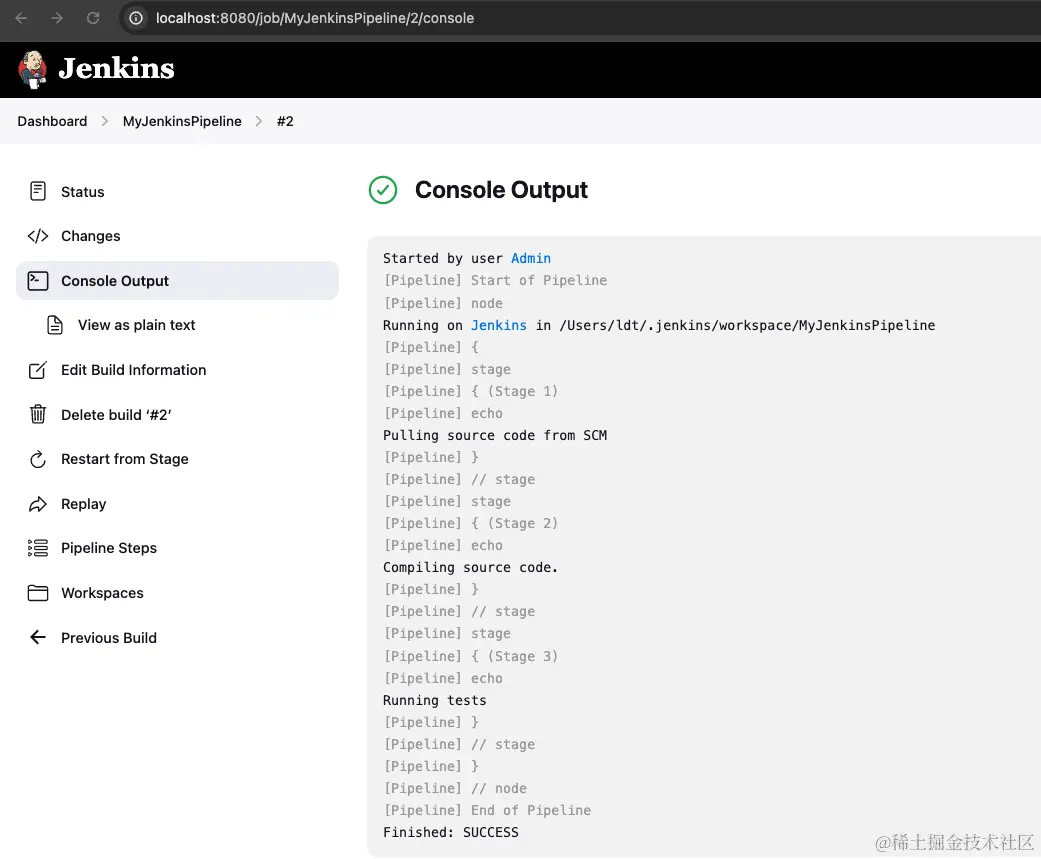Image resolution: width=1041 pixels, height=859 pixels.
Task: Select the Restart from Stage circular arrow icon
Action: coord(37,459)
